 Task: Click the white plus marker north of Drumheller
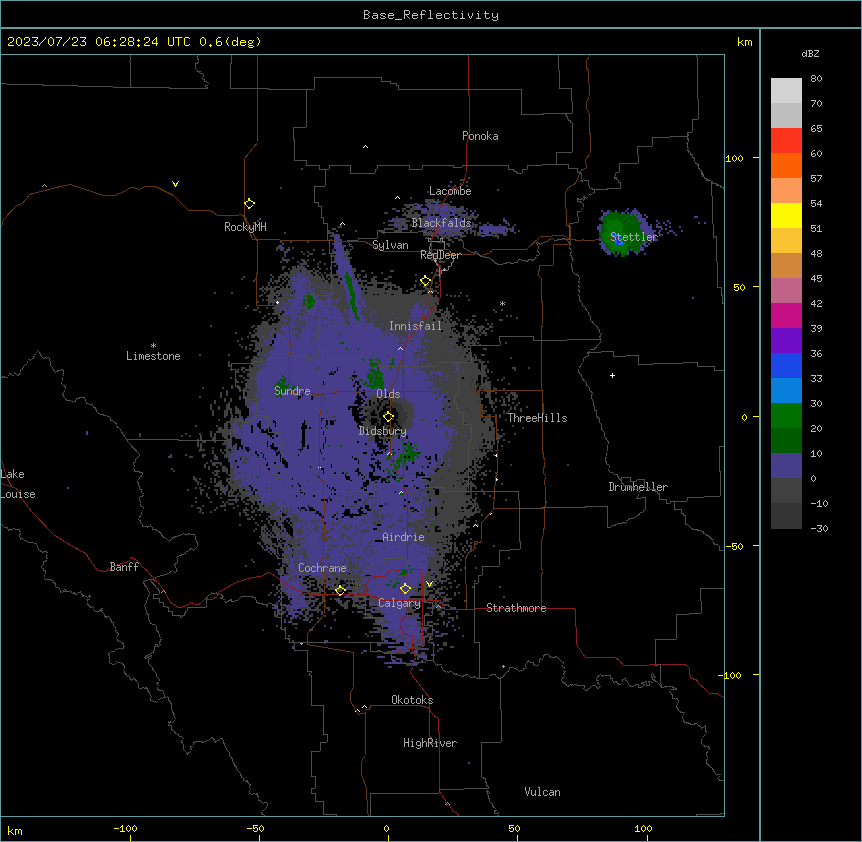point(612,375)
